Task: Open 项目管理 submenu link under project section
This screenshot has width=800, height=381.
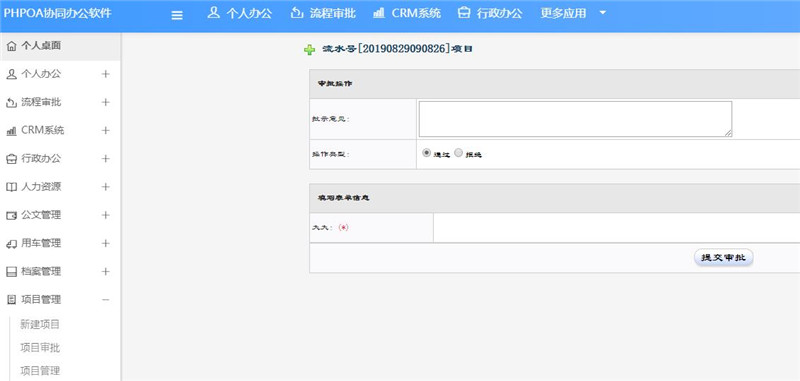Action: [x=40, y=370]
